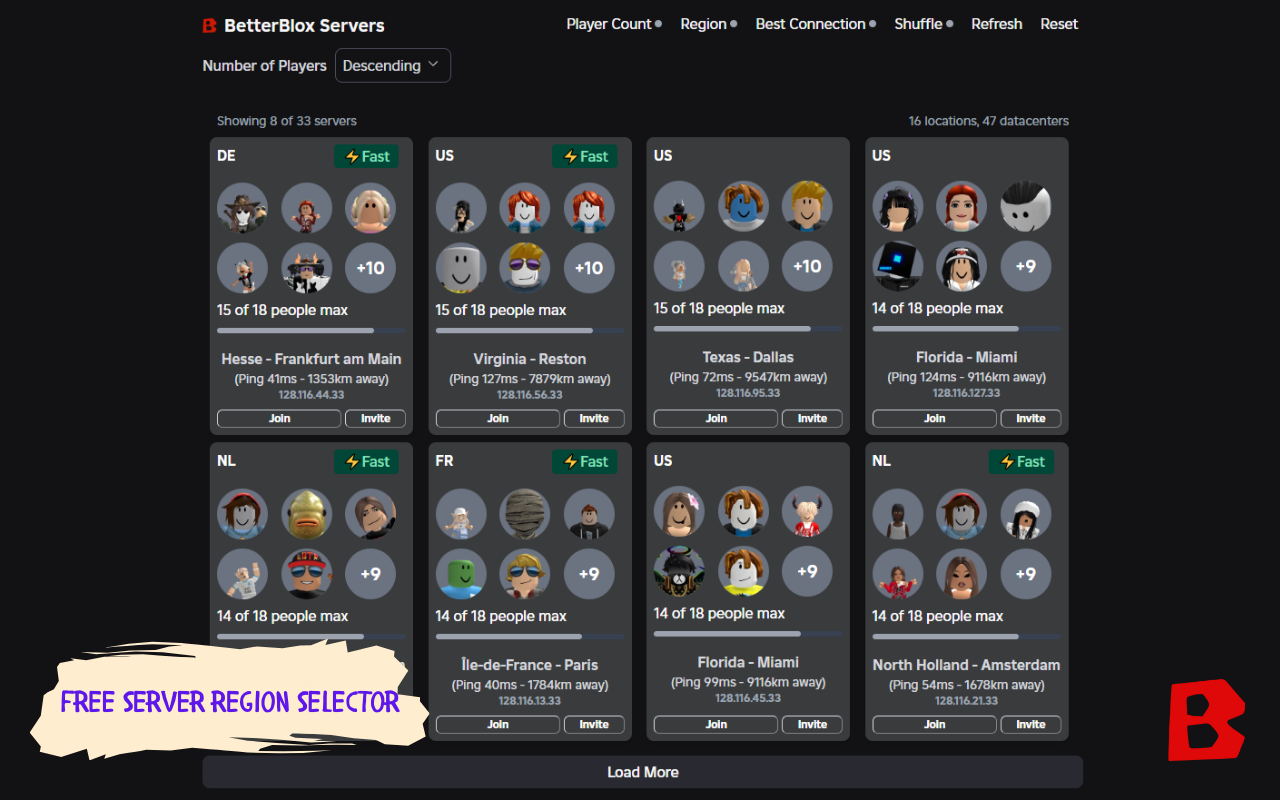
Task: Invite to the Virginia - Reston server
Action: point(594,419)
